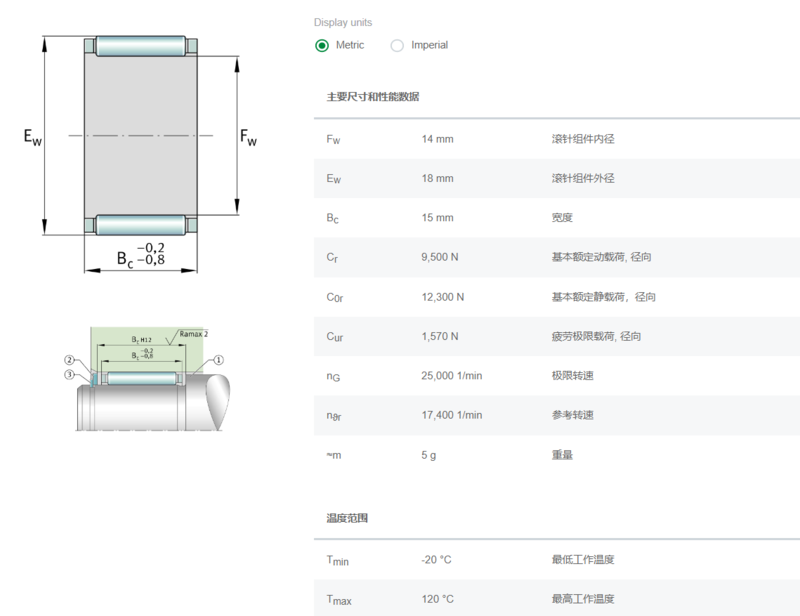The height and width of the screenshot is (616, 800).
Task: Click the Tmax value 120 °C
Action: (437, 599)
